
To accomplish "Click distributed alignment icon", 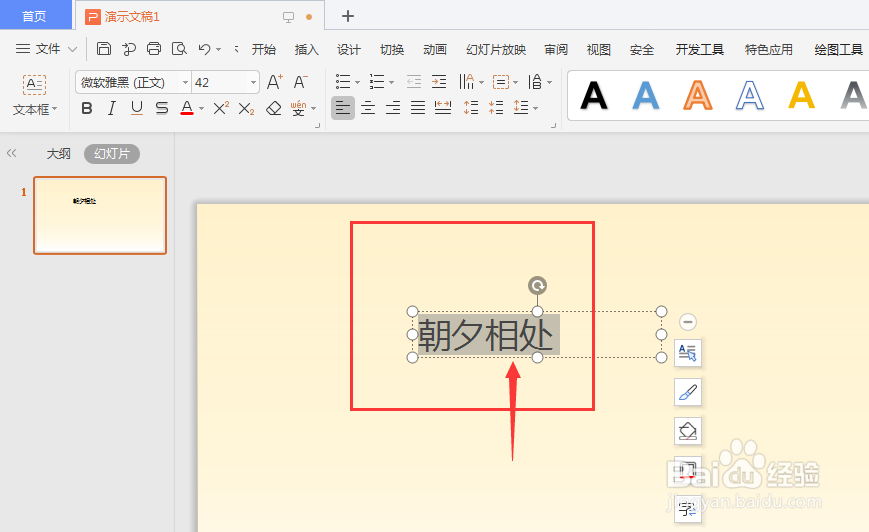I will 443,108.
